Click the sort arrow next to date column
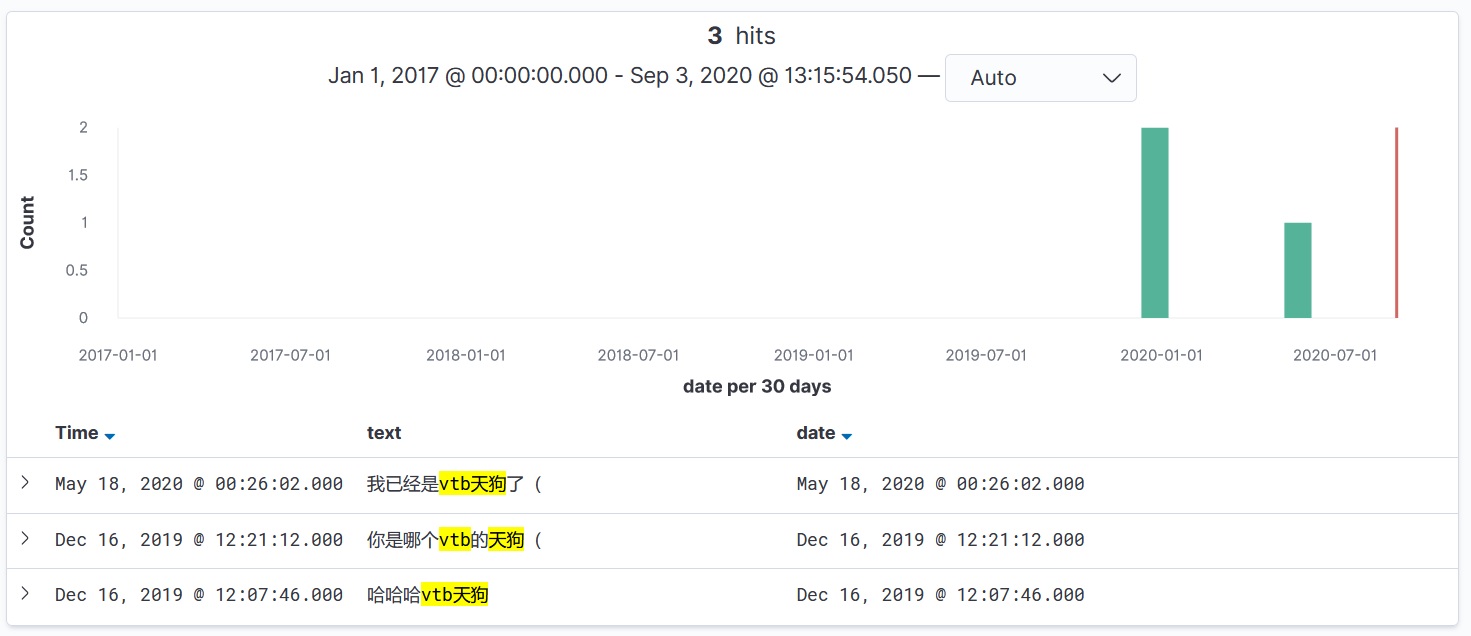Viewport: 1471px width, 636px height. tap(847, 436)
